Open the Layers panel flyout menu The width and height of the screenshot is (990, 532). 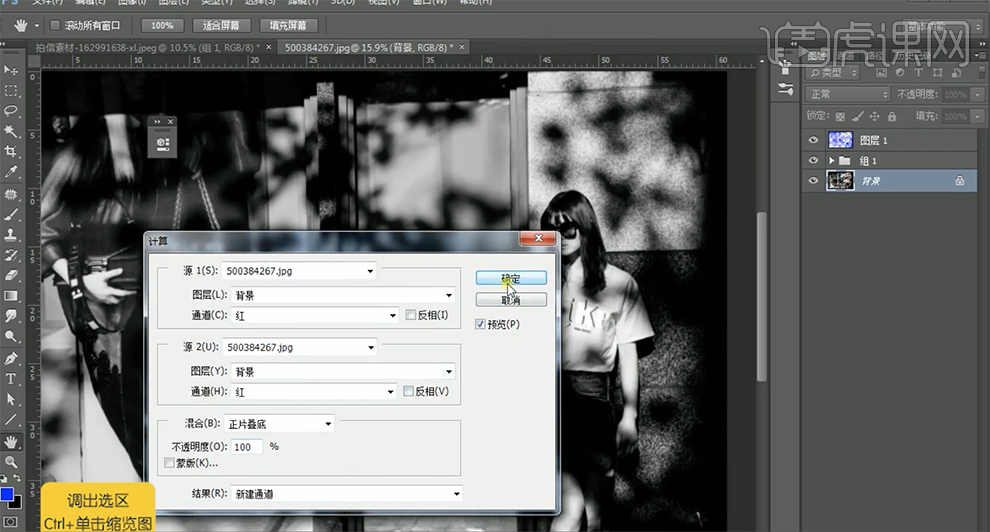982,56
